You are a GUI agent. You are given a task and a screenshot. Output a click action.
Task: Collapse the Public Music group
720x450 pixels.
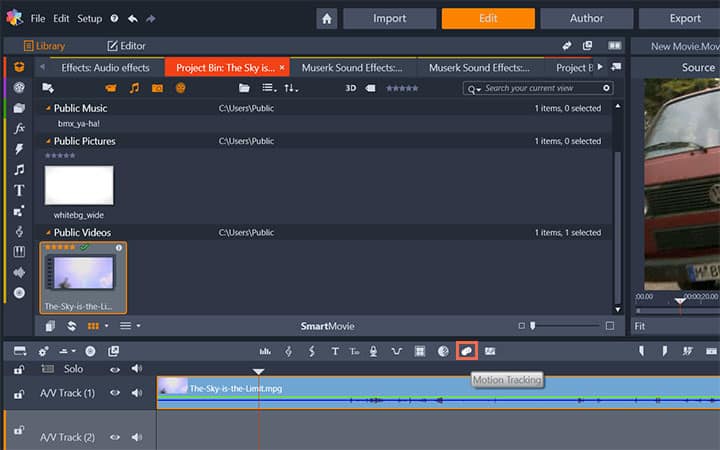tap(48, 108)
